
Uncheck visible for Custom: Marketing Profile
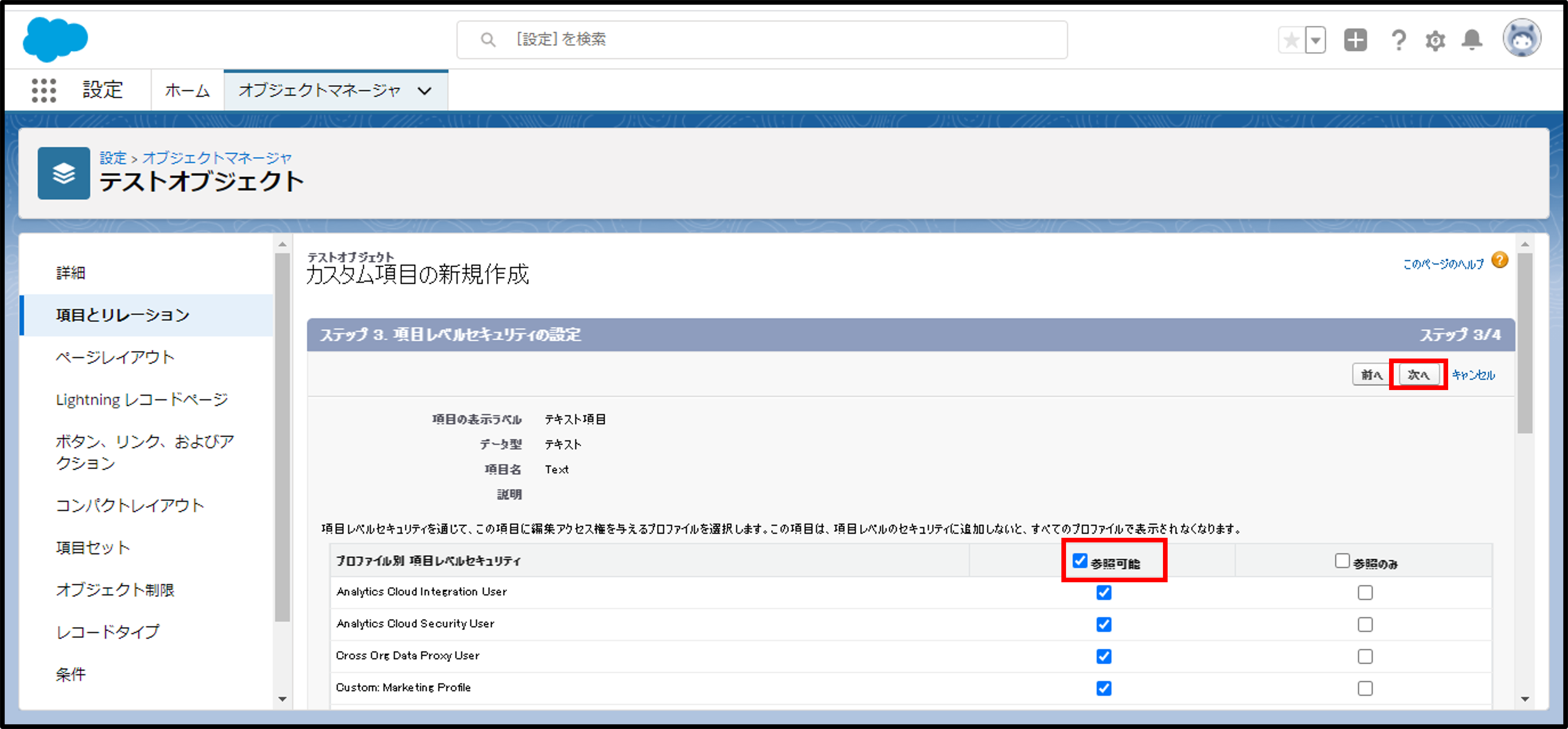pyautogui.click(x=1104, y=688)
